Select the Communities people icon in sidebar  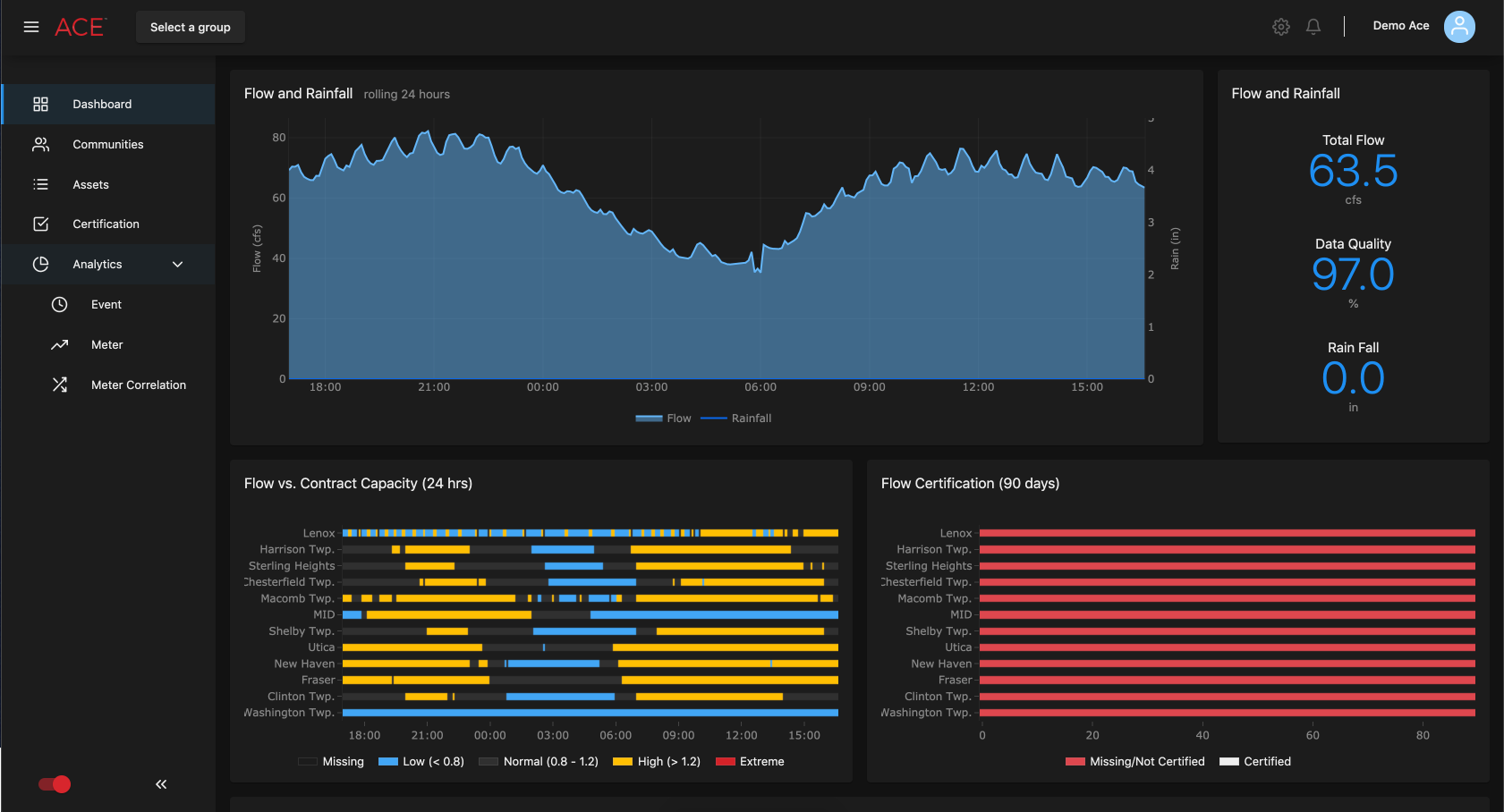tap(40, 144)
